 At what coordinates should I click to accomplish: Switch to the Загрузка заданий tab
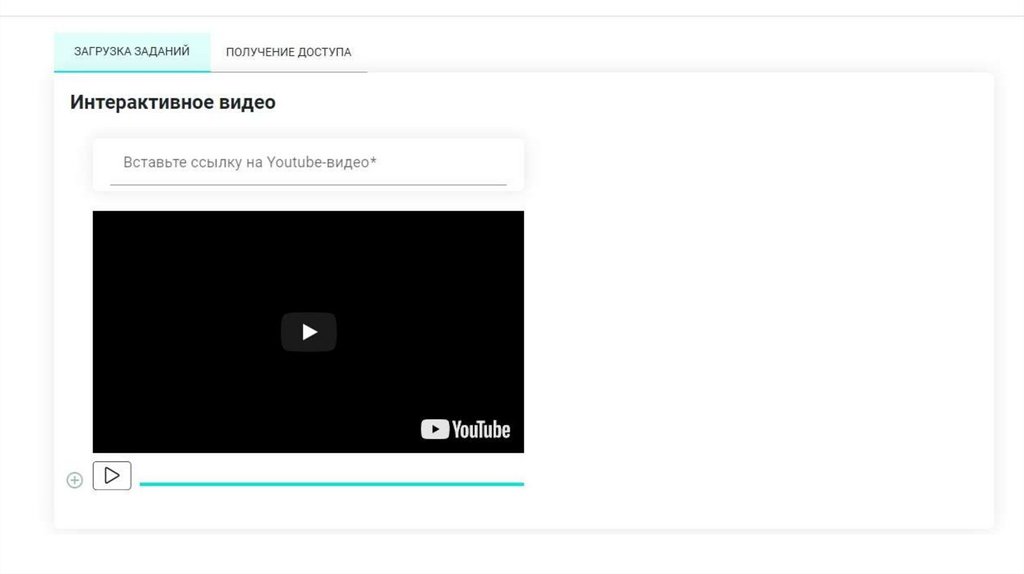pos(132,52)
